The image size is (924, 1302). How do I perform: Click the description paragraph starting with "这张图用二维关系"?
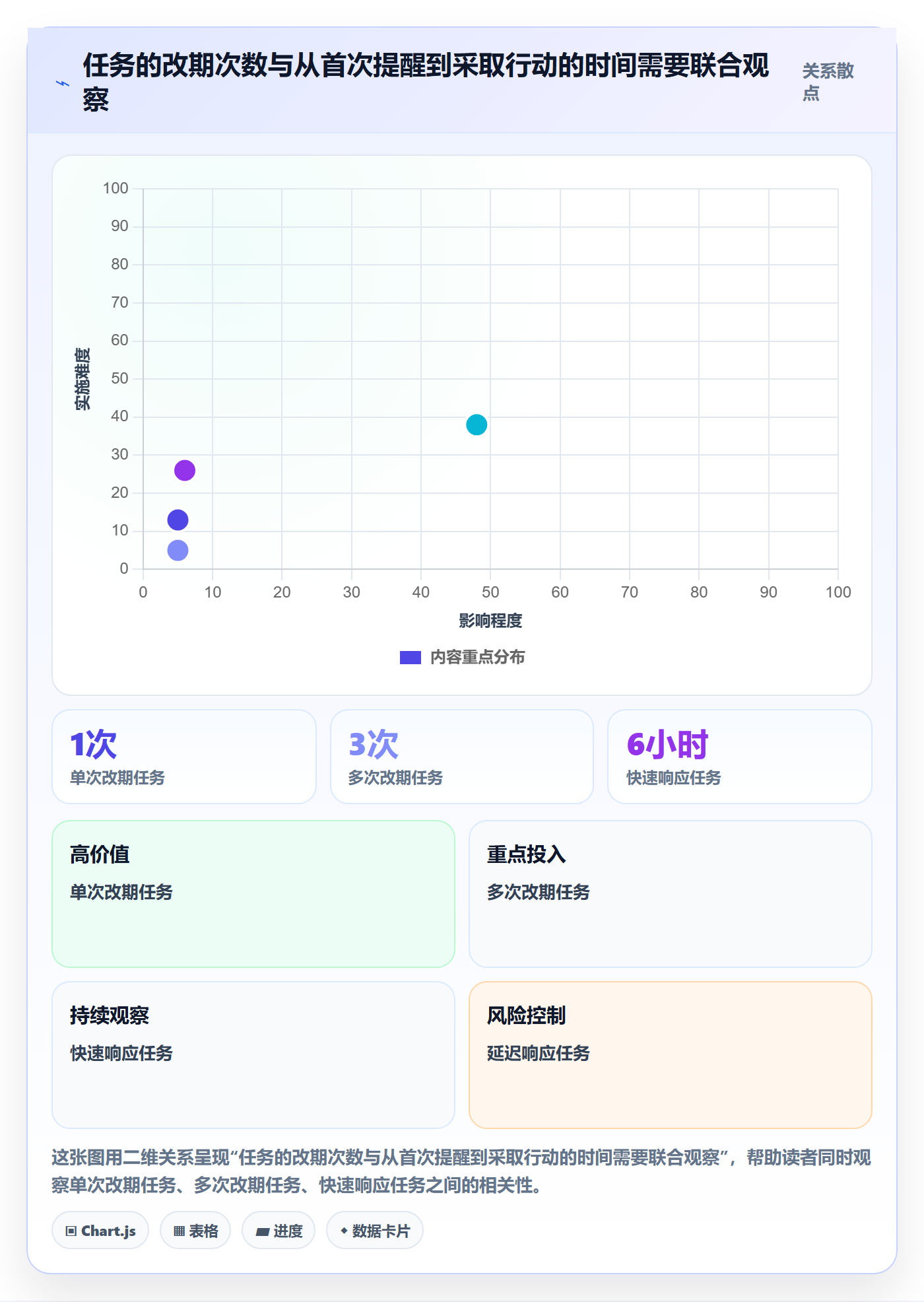click(462, 1171)
